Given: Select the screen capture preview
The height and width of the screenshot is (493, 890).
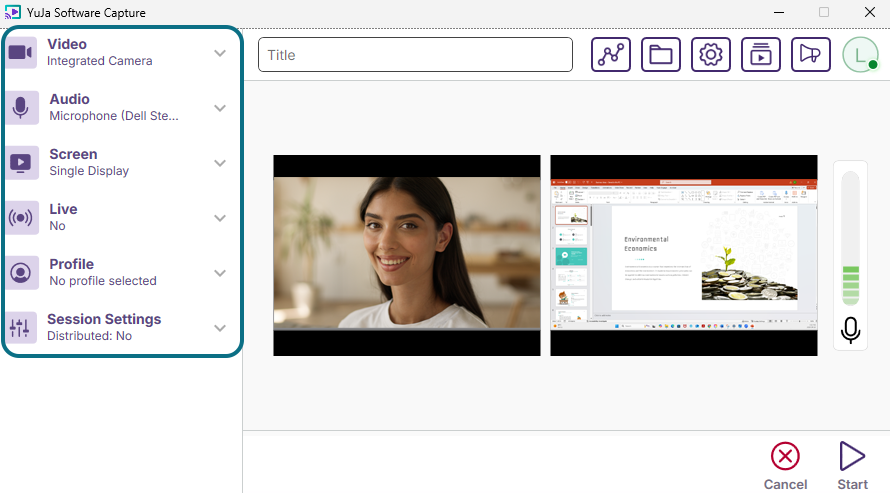Looking at the screenshot, I should (684, 255).
